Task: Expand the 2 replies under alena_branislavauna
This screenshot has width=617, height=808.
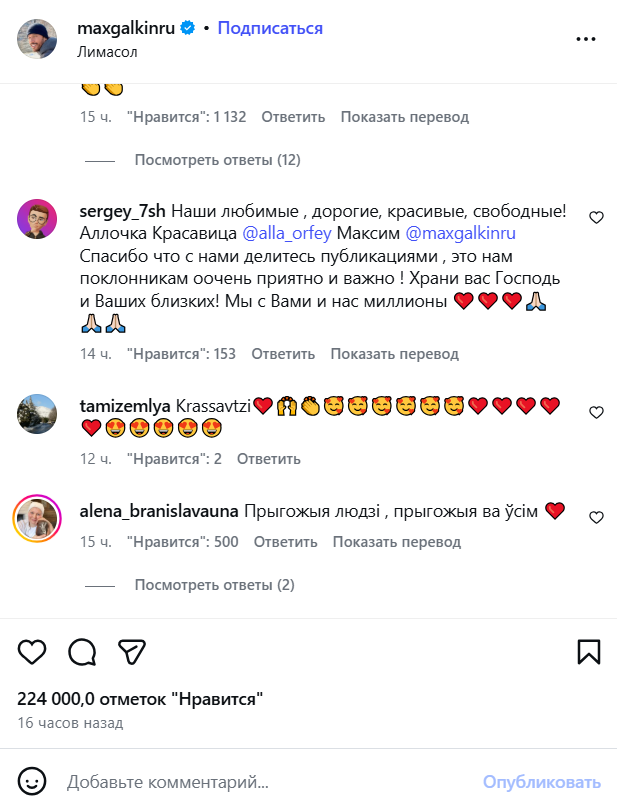Action: 214,585
